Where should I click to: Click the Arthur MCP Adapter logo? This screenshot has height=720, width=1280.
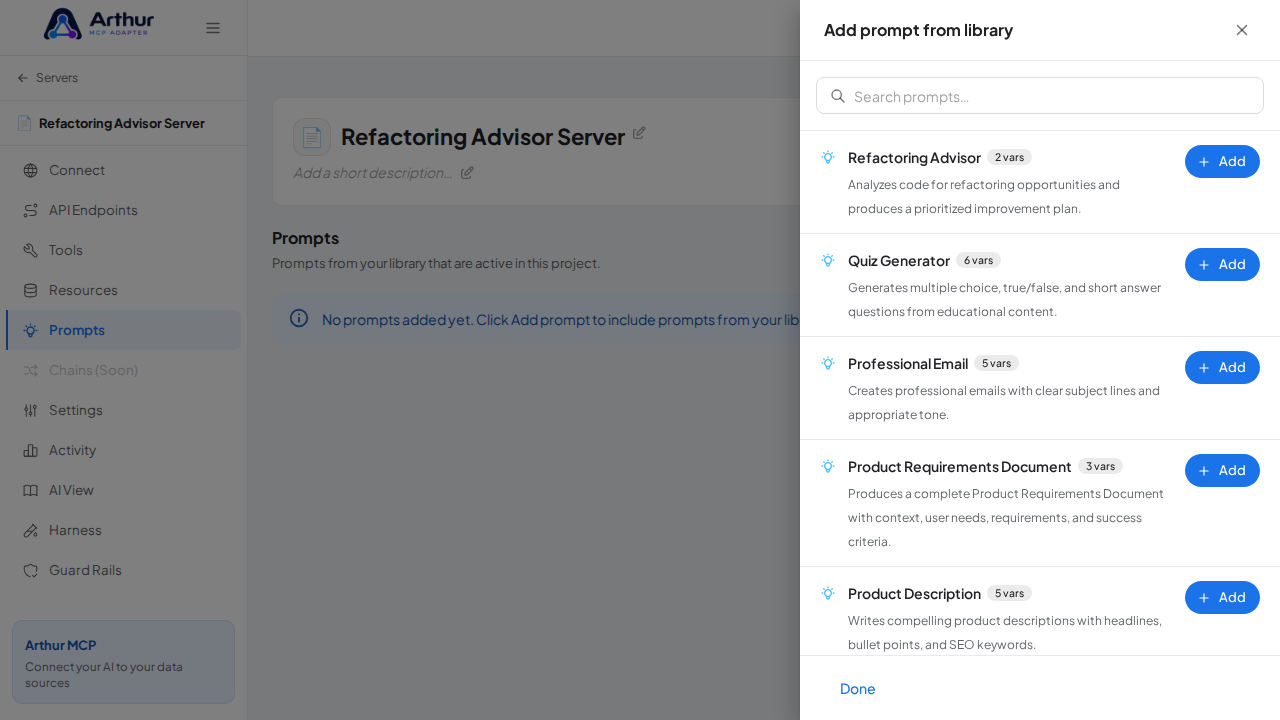click(x=98, y=24)
